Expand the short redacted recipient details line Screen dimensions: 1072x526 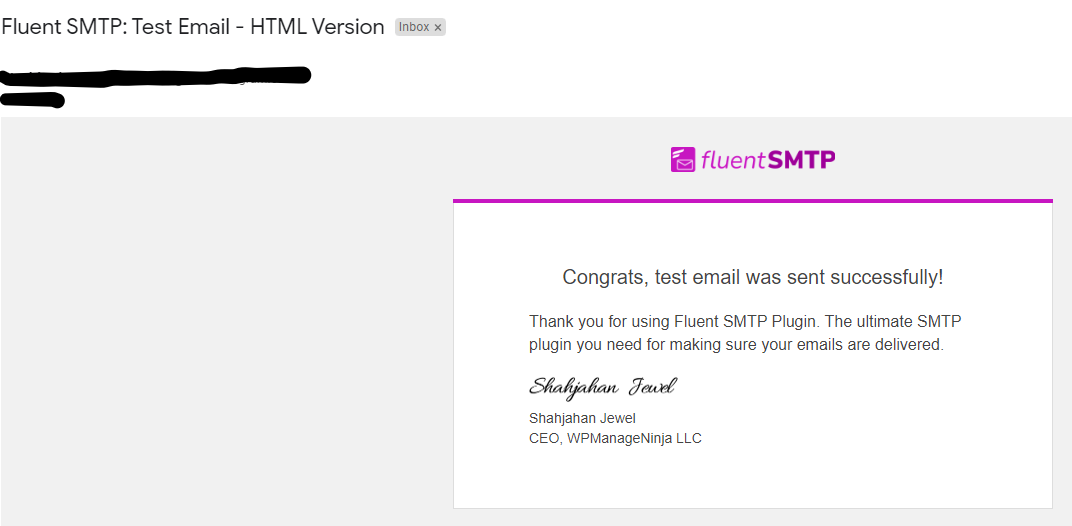coord(33,99)
